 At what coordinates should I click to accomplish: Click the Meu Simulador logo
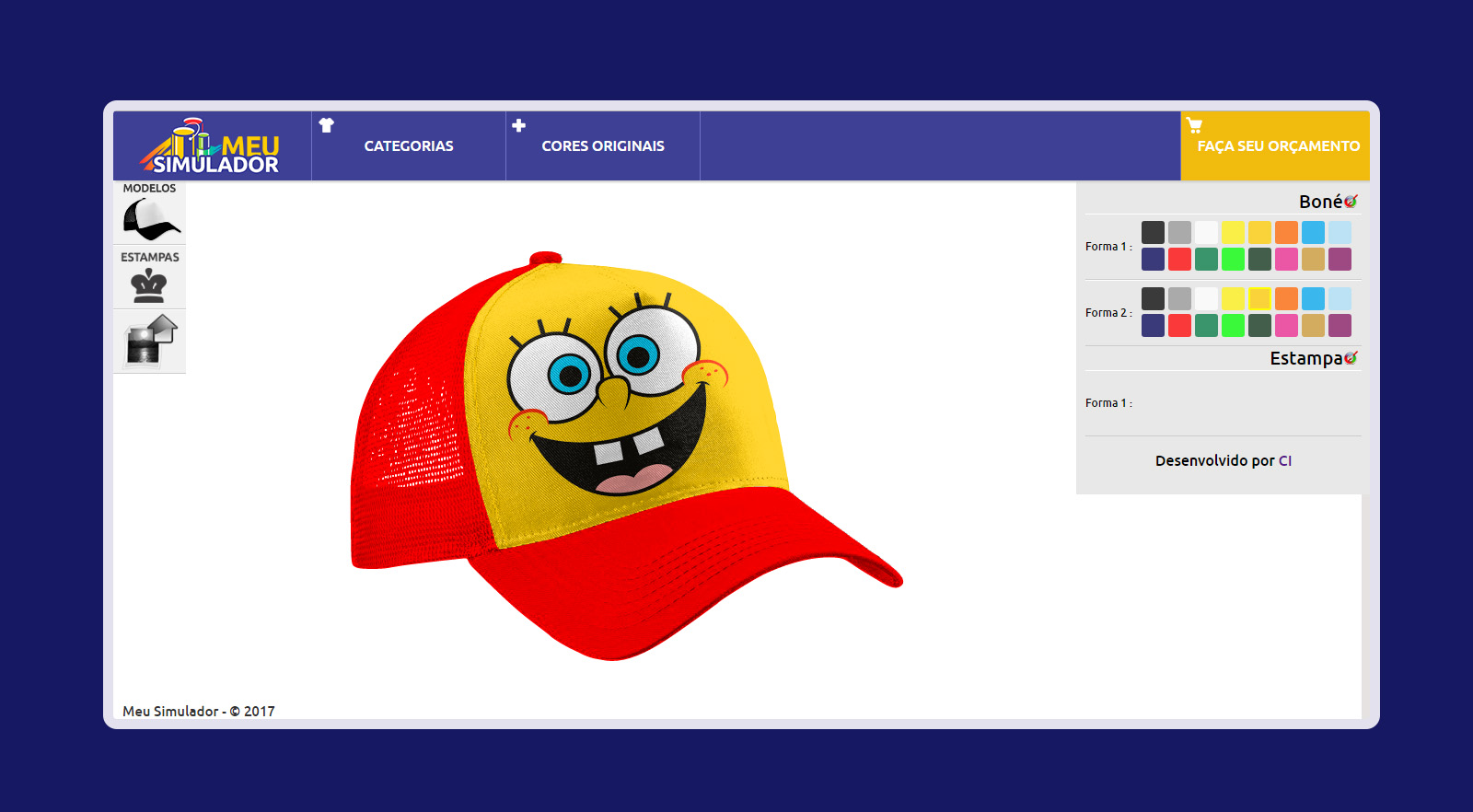tap(211, 146)
